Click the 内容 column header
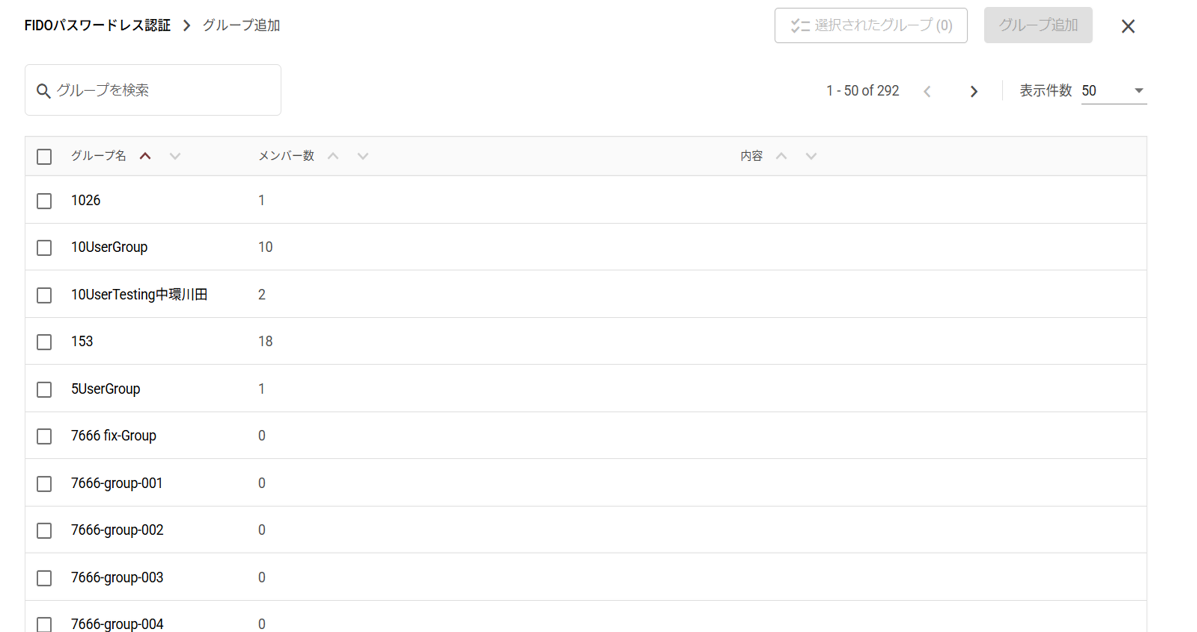The height and width of the screenshot is (632, 1197). point(751,156)
